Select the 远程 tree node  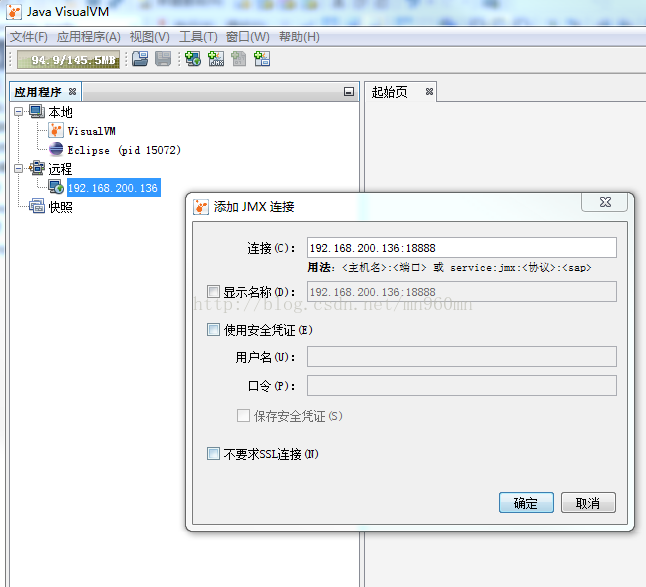60,168
